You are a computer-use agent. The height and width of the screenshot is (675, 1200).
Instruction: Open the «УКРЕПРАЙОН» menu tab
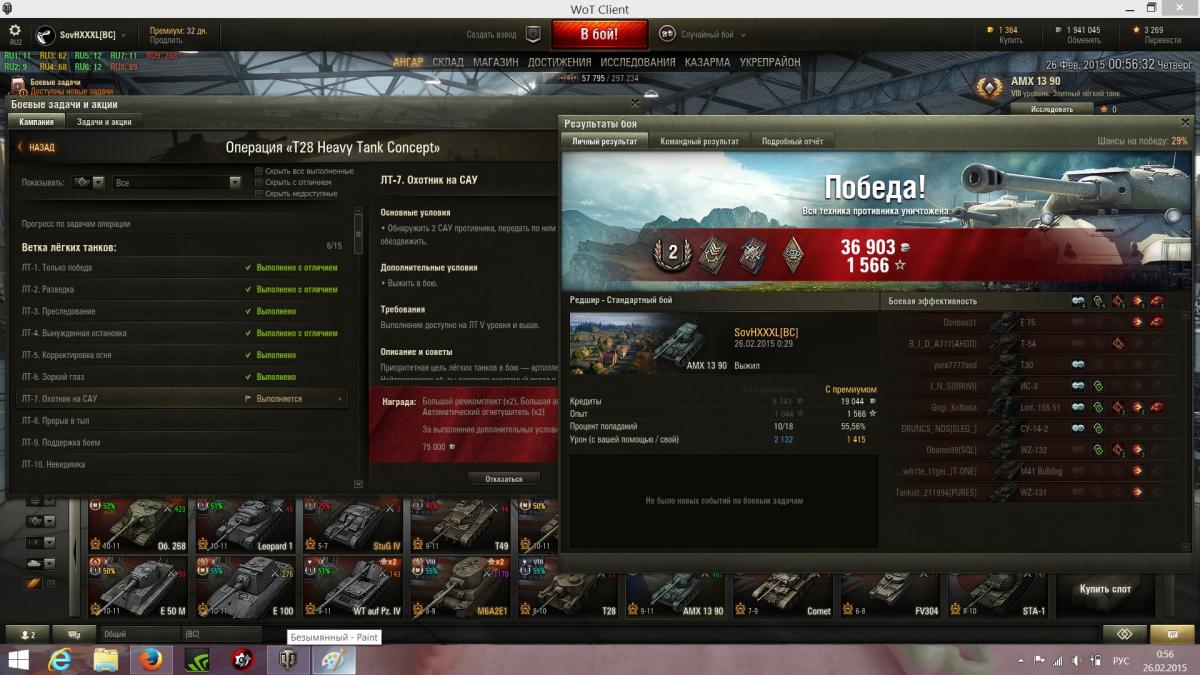click(770, 62)
